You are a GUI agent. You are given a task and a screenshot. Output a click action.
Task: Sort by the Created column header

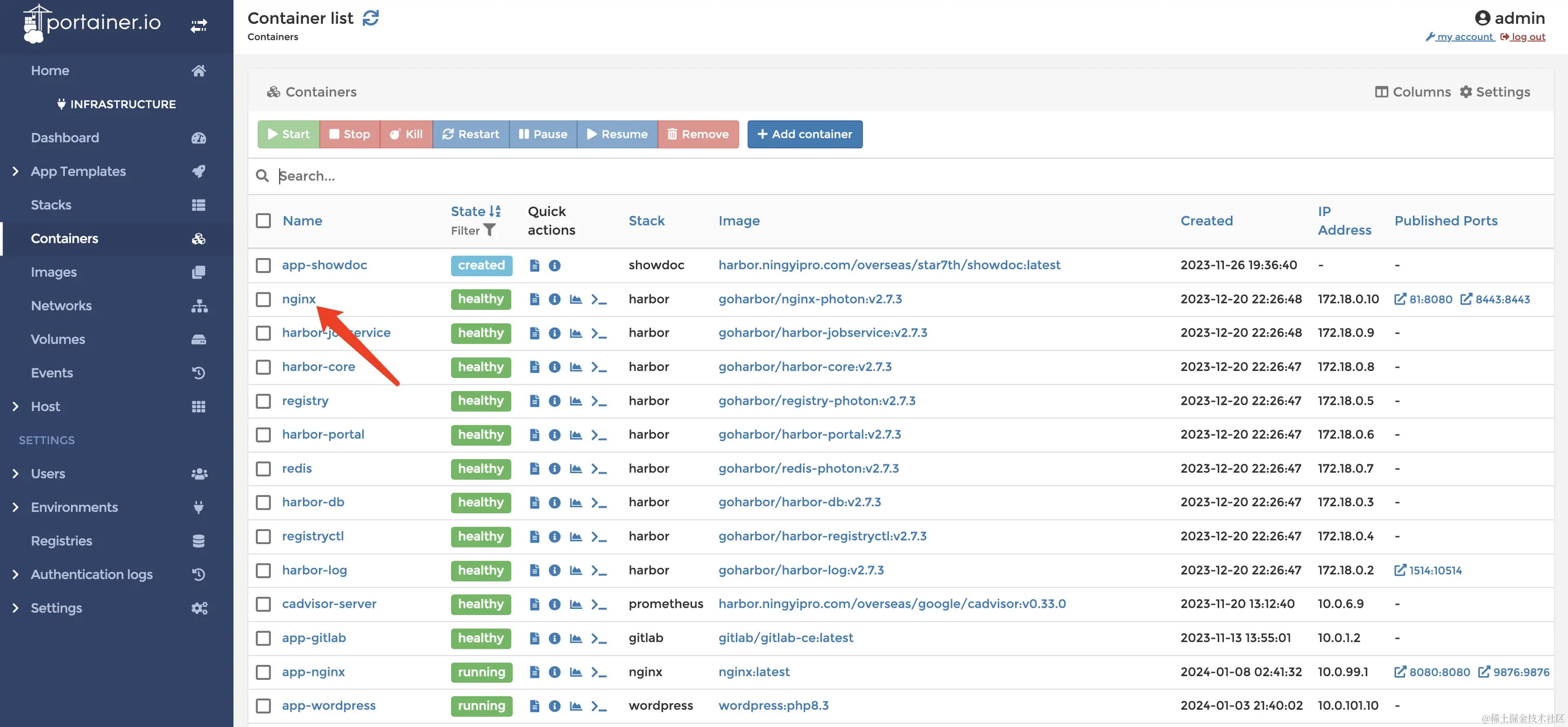(1207, 221)
